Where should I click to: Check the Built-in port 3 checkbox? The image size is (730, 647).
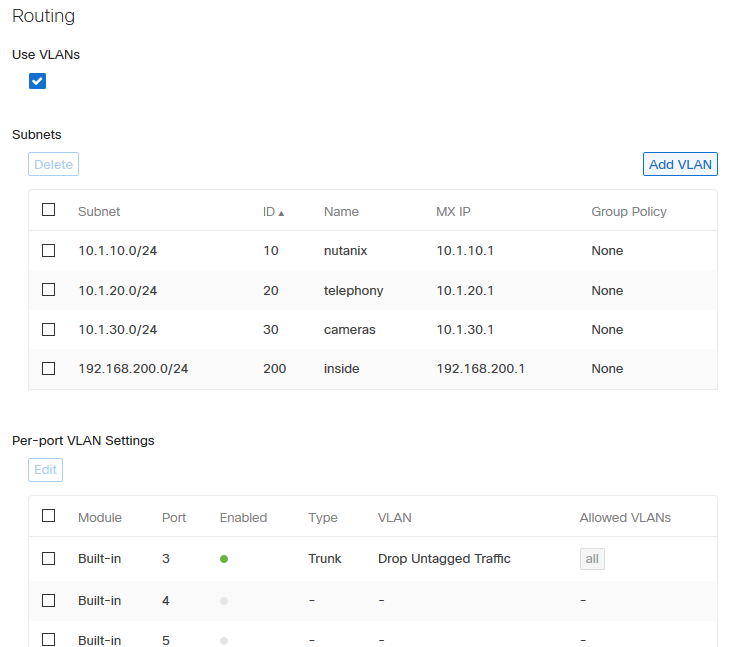coord(48,558)
